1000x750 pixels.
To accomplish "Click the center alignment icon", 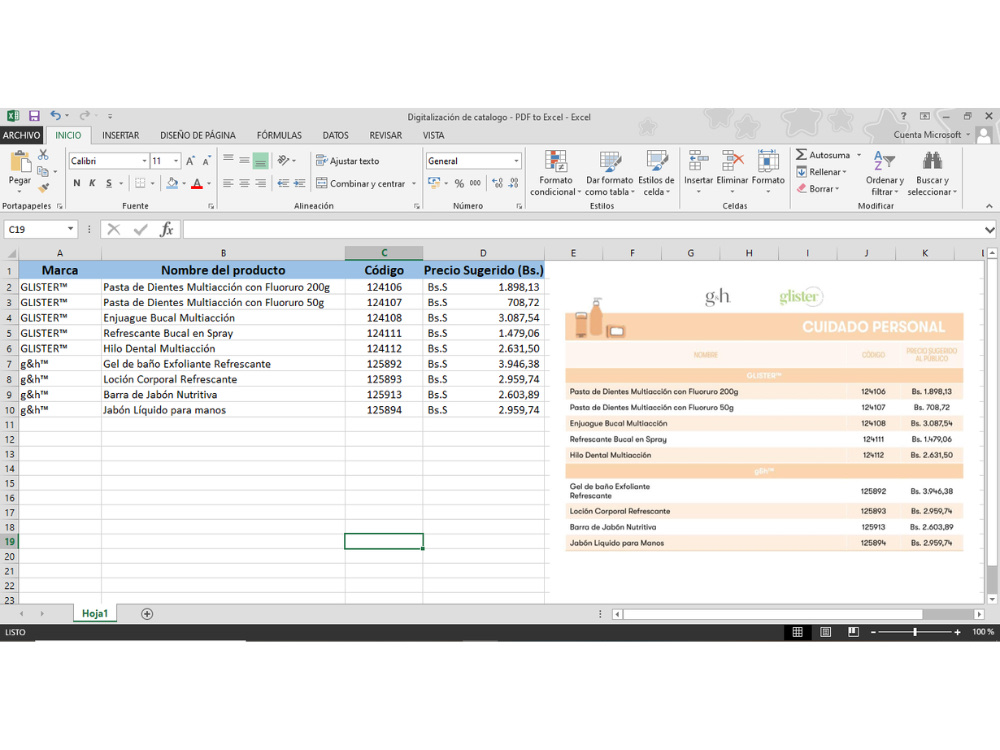I will click(244, 184).
